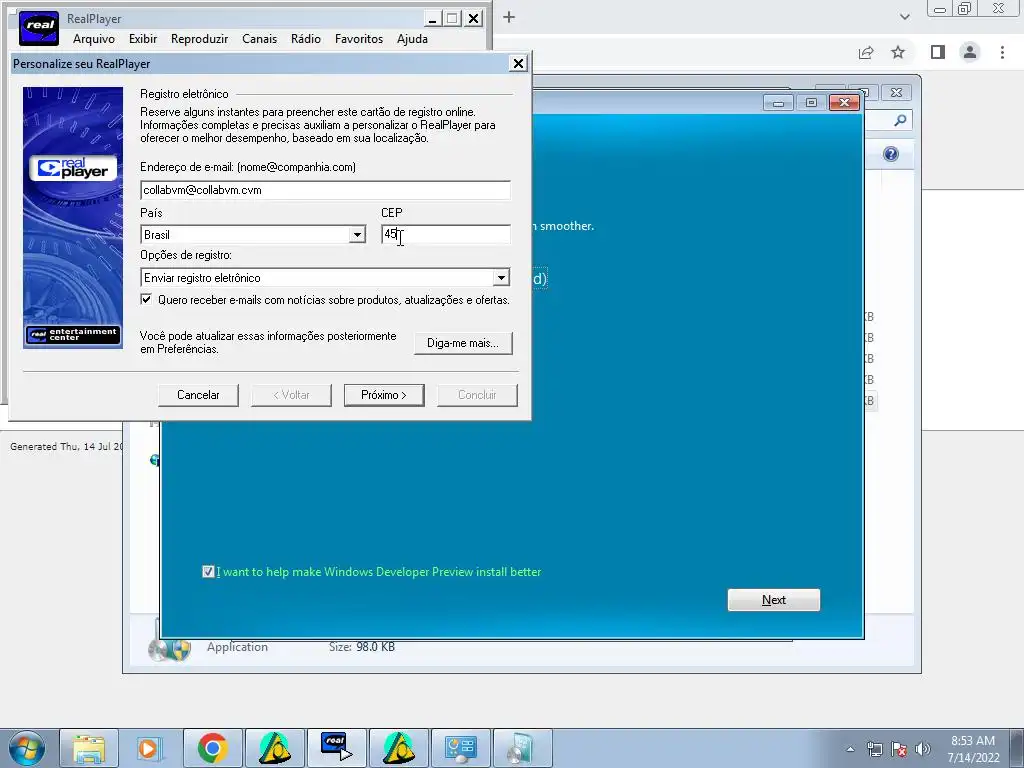
Task: Click the Explorer window search magnifier icon
Action: [x=901, y=120]
